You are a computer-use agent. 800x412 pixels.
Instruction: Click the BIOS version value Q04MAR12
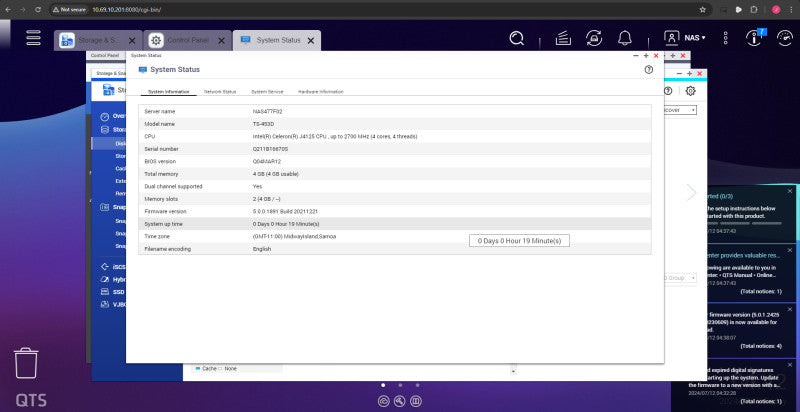(267, 162)
